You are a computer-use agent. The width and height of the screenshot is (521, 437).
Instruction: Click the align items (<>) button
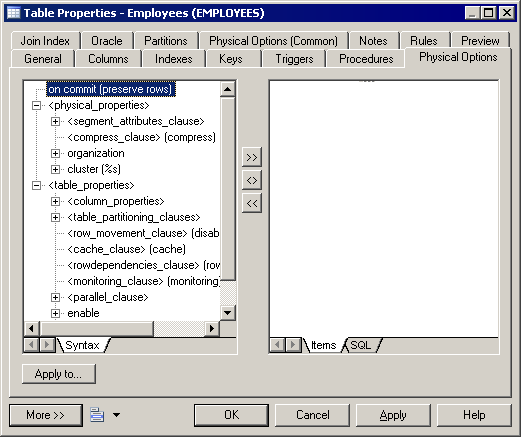coord(252,180)
